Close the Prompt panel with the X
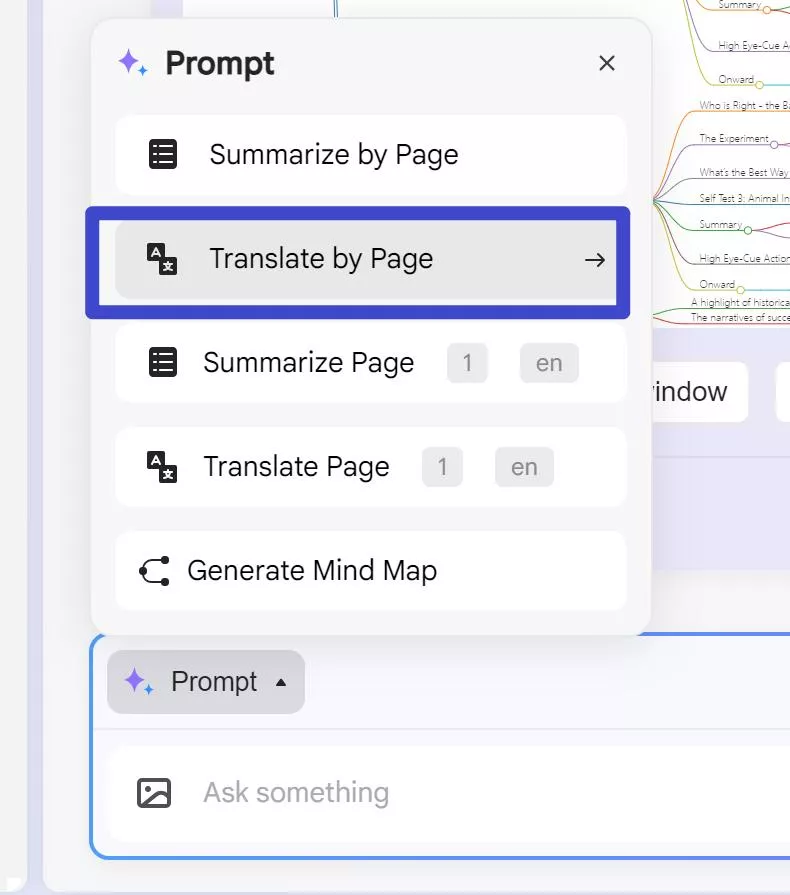 606,64
